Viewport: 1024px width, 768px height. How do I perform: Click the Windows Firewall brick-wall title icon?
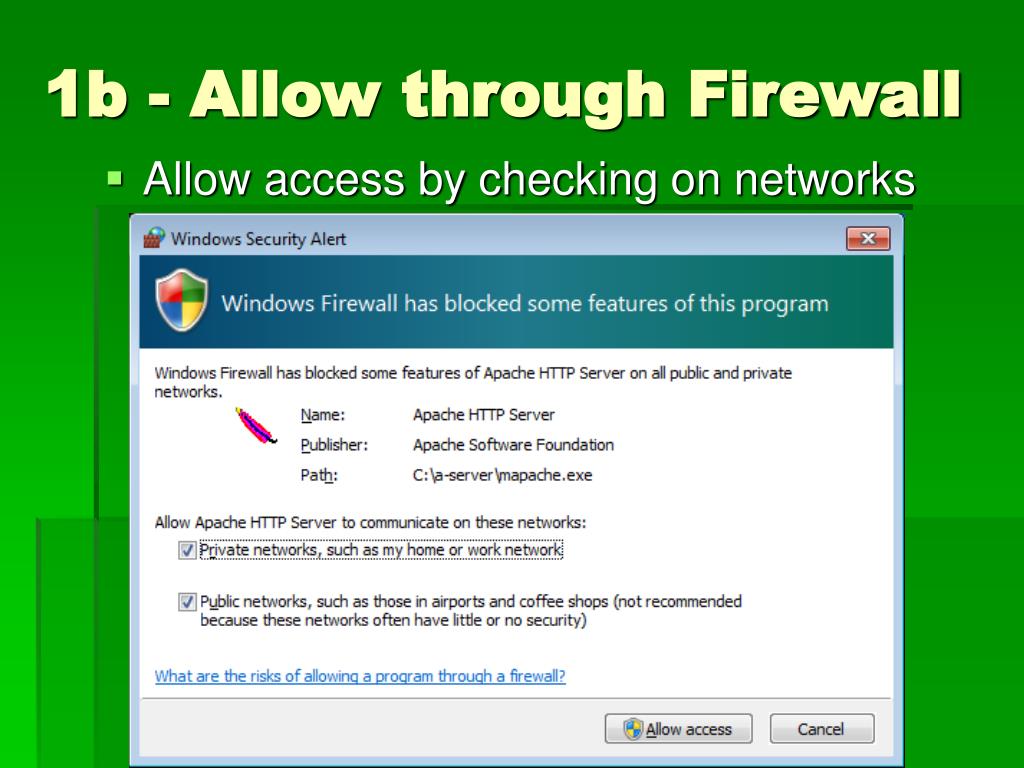[x=154, y=238]
